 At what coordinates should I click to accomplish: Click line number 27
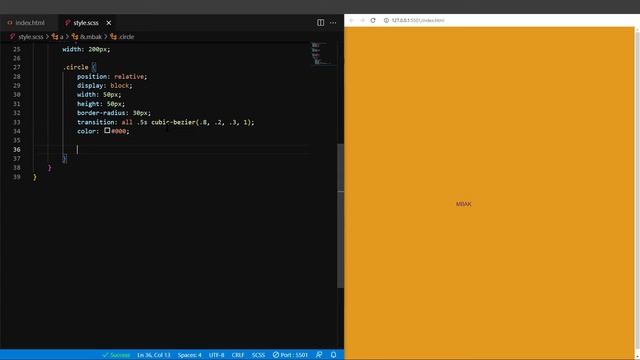point(17,67)
